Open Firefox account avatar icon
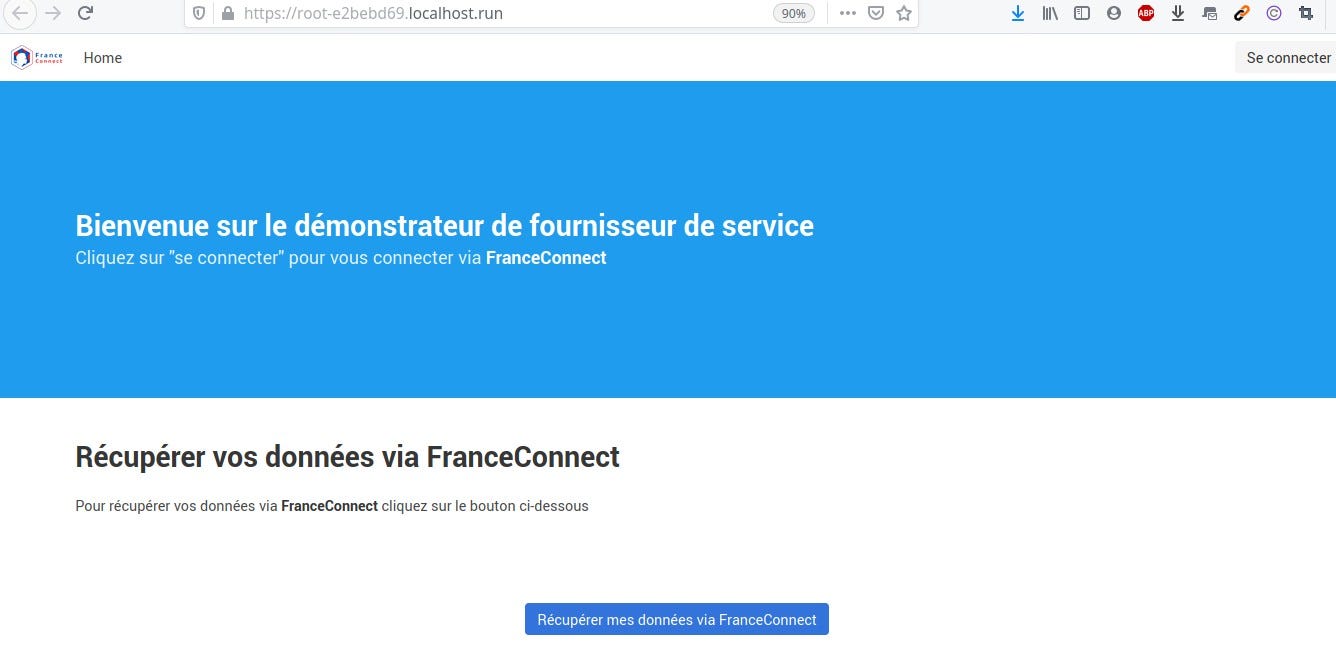The height and width of the screenshot is (667, 1336). [x=1114, y=13]
